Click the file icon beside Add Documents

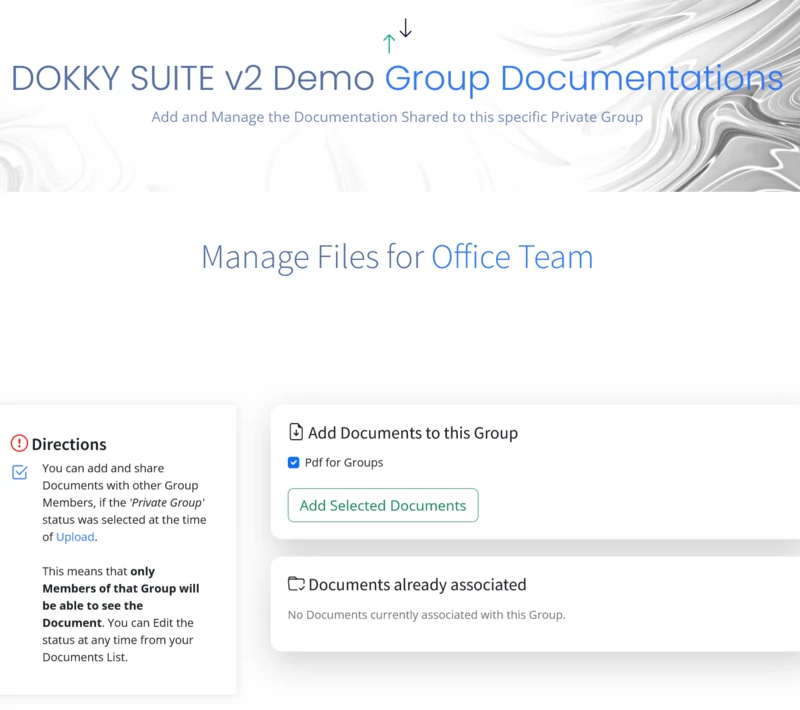296,433
